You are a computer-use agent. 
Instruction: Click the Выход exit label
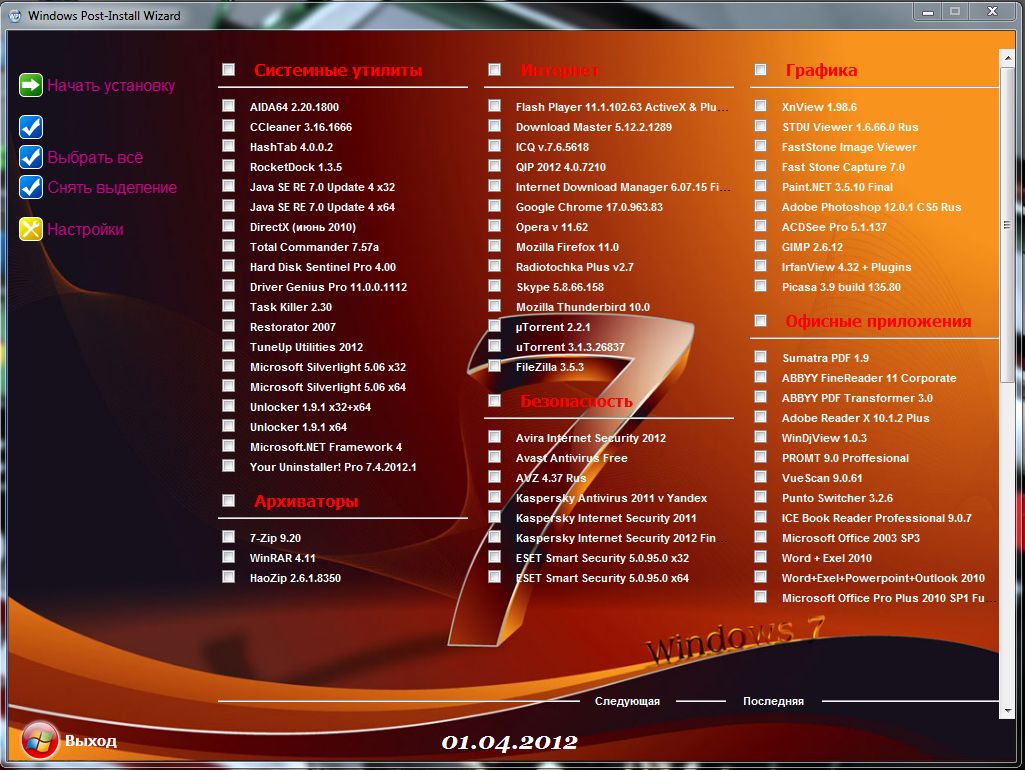91,741
